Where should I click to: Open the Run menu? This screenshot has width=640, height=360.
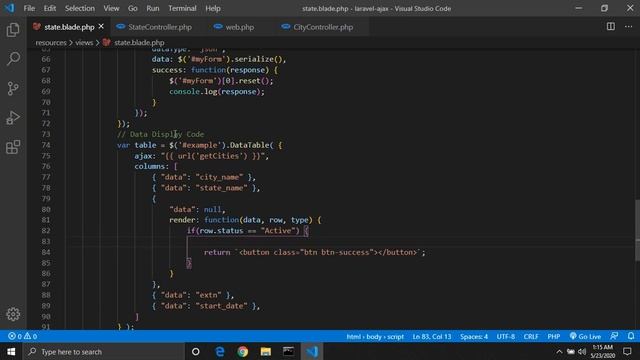(153, 8)
